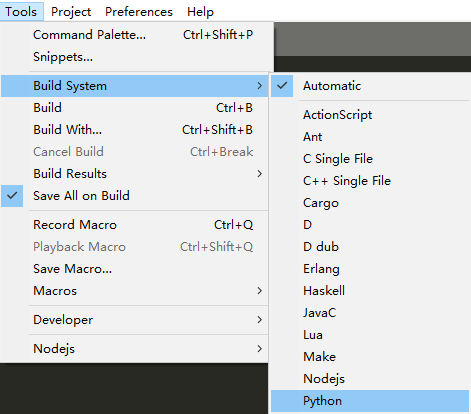The width and height of the screenshot is (471, 414).
Task: Run Build with Ctrl+B entry
Action: [135, 108]
